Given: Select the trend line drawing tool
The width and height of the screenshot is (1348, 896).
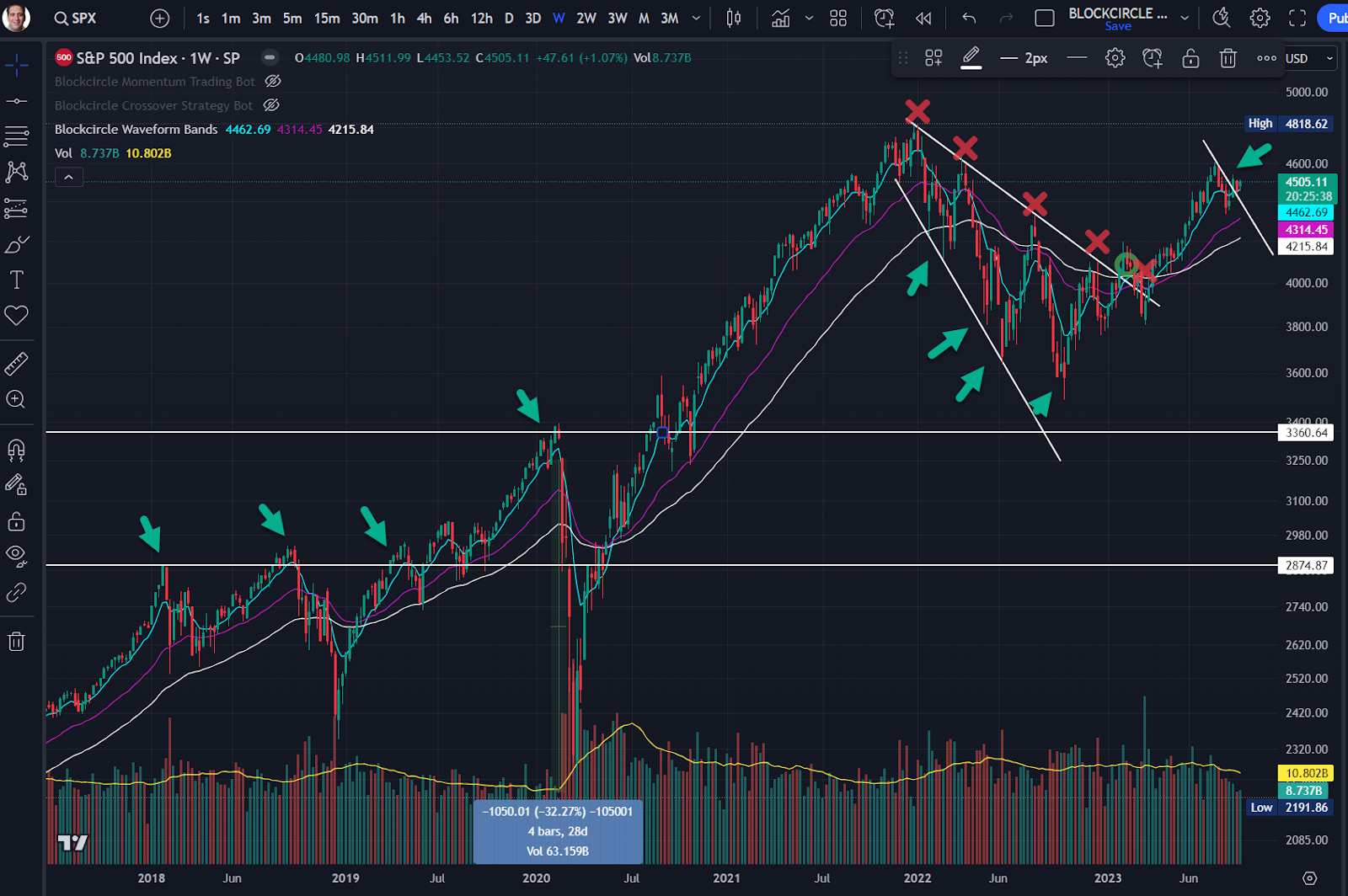Looking at the screenshot, I should [16, 101].
